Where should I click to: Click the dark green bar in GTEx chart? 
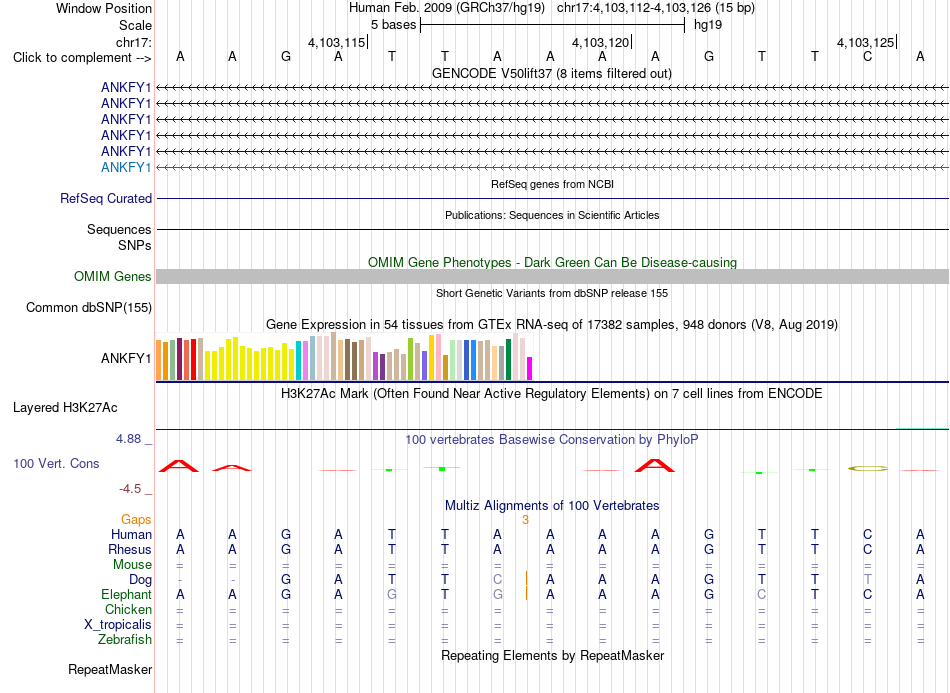509,360
